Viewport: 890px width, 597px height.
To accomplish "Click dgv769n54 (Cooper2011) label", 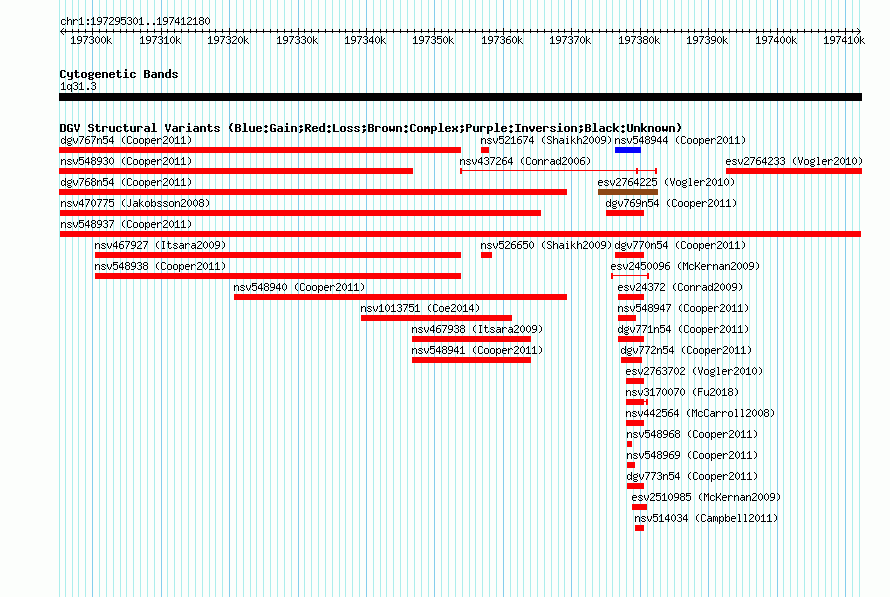I will (671, 203).
